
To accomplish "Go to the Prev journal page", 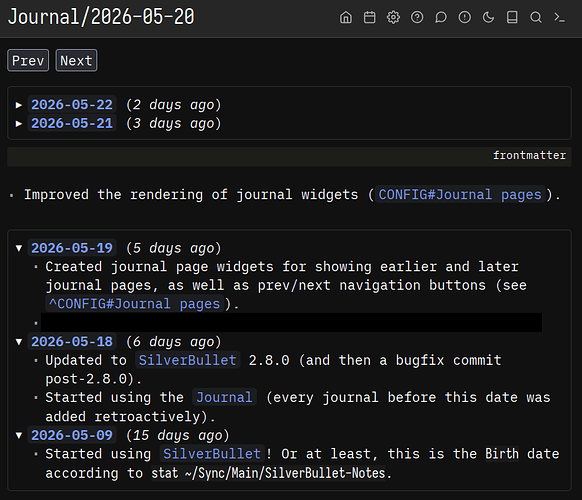I will click(x=28, y=61).
